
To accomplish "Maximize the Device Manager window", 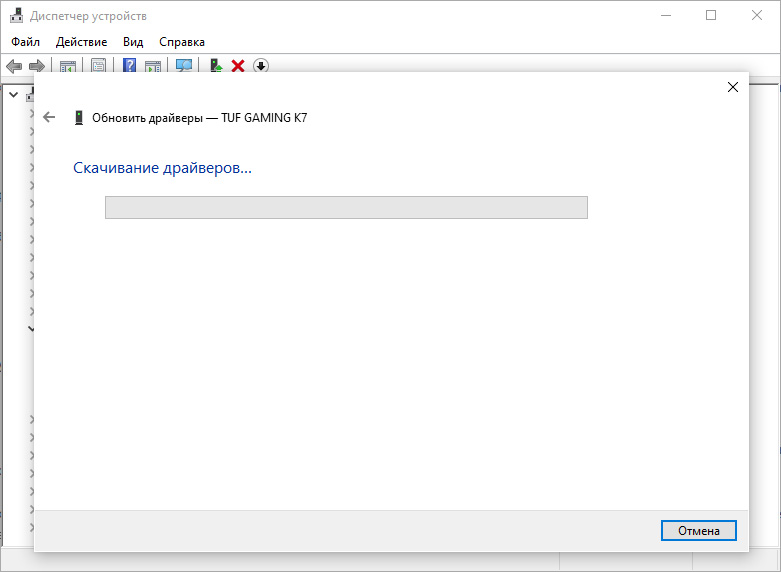I will click(x=711, y=15).
